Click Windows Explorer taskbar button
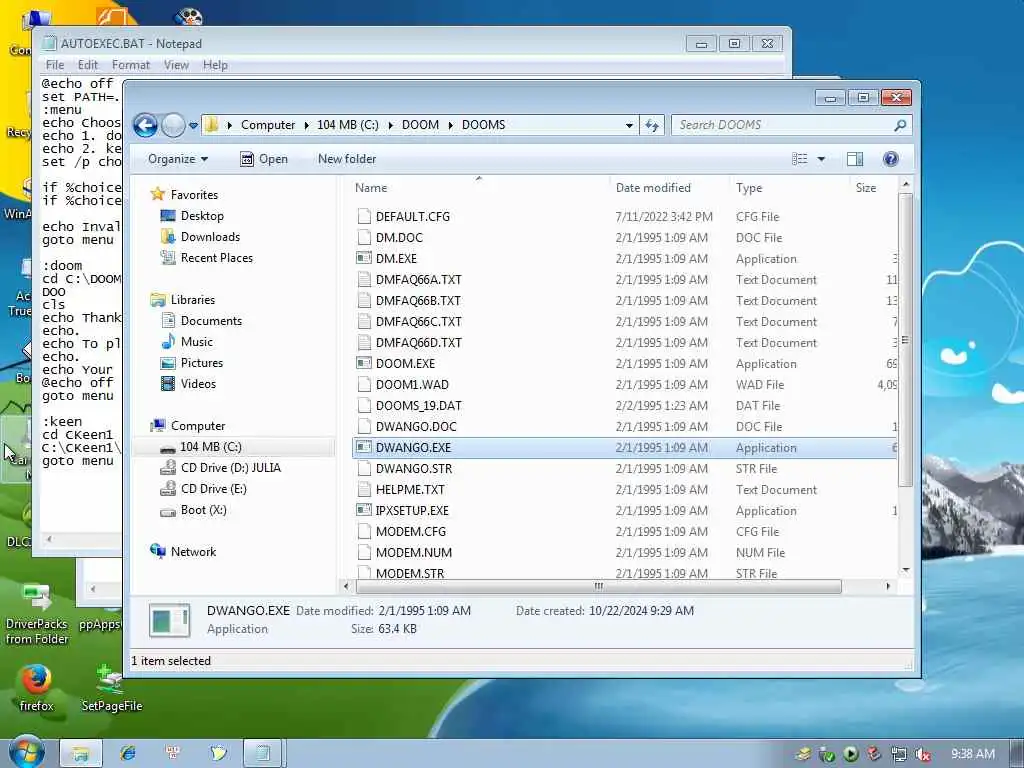This screenshot has width=1024, height=768. pyautogui.click(x=80, y=753)
